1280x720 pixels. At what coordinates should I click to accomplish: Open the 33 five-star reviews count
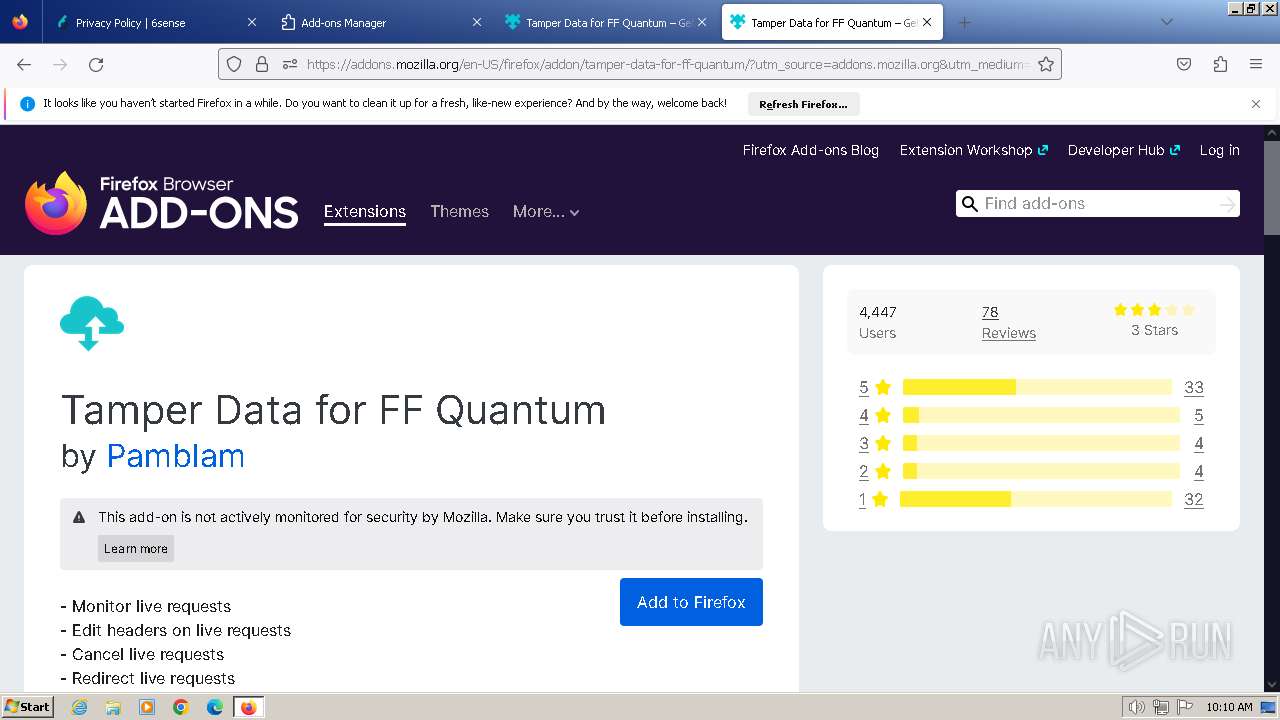click(x=1193, y=387)
